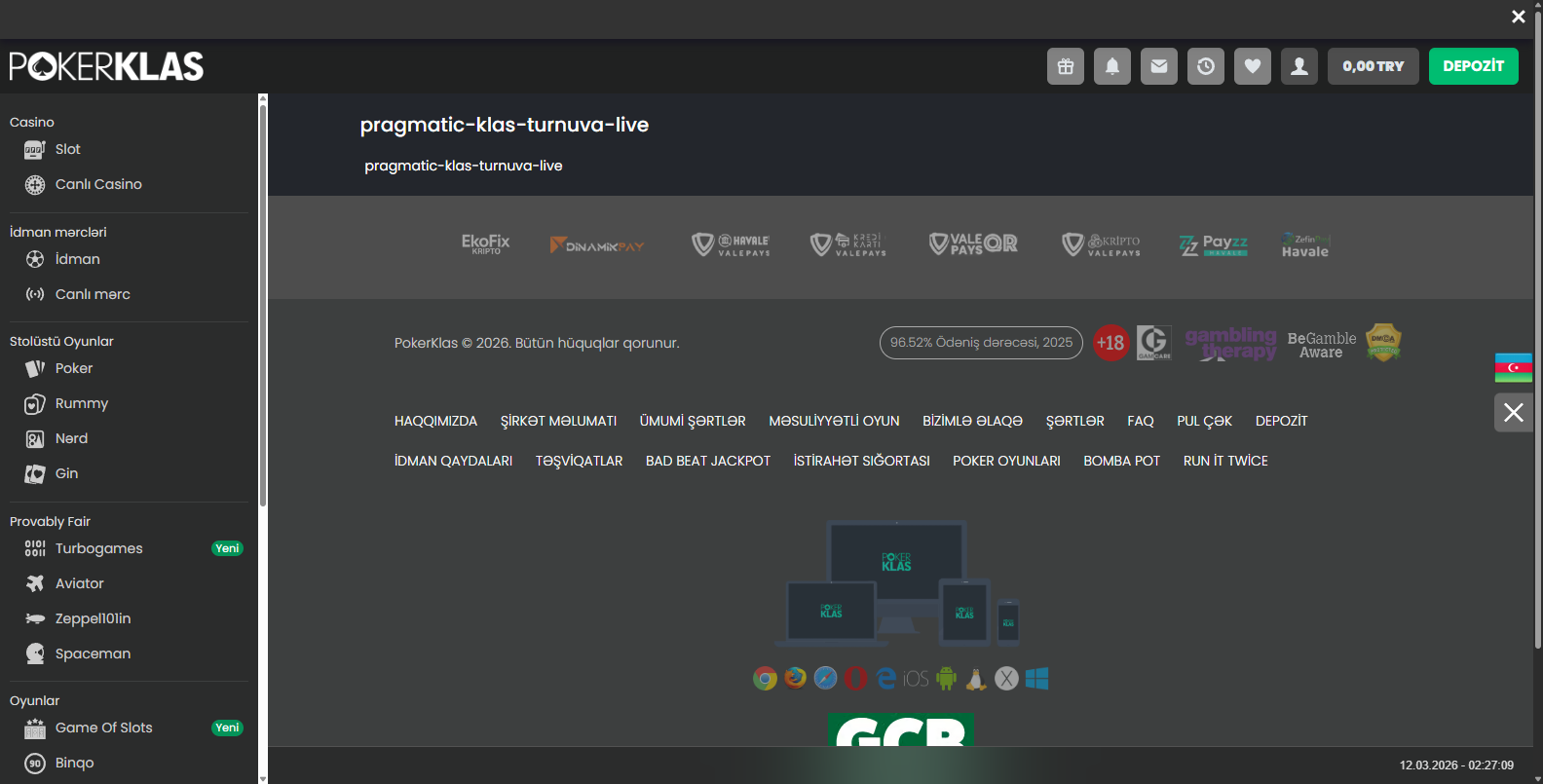Open the user profile icon

(x=1299, y=66)
